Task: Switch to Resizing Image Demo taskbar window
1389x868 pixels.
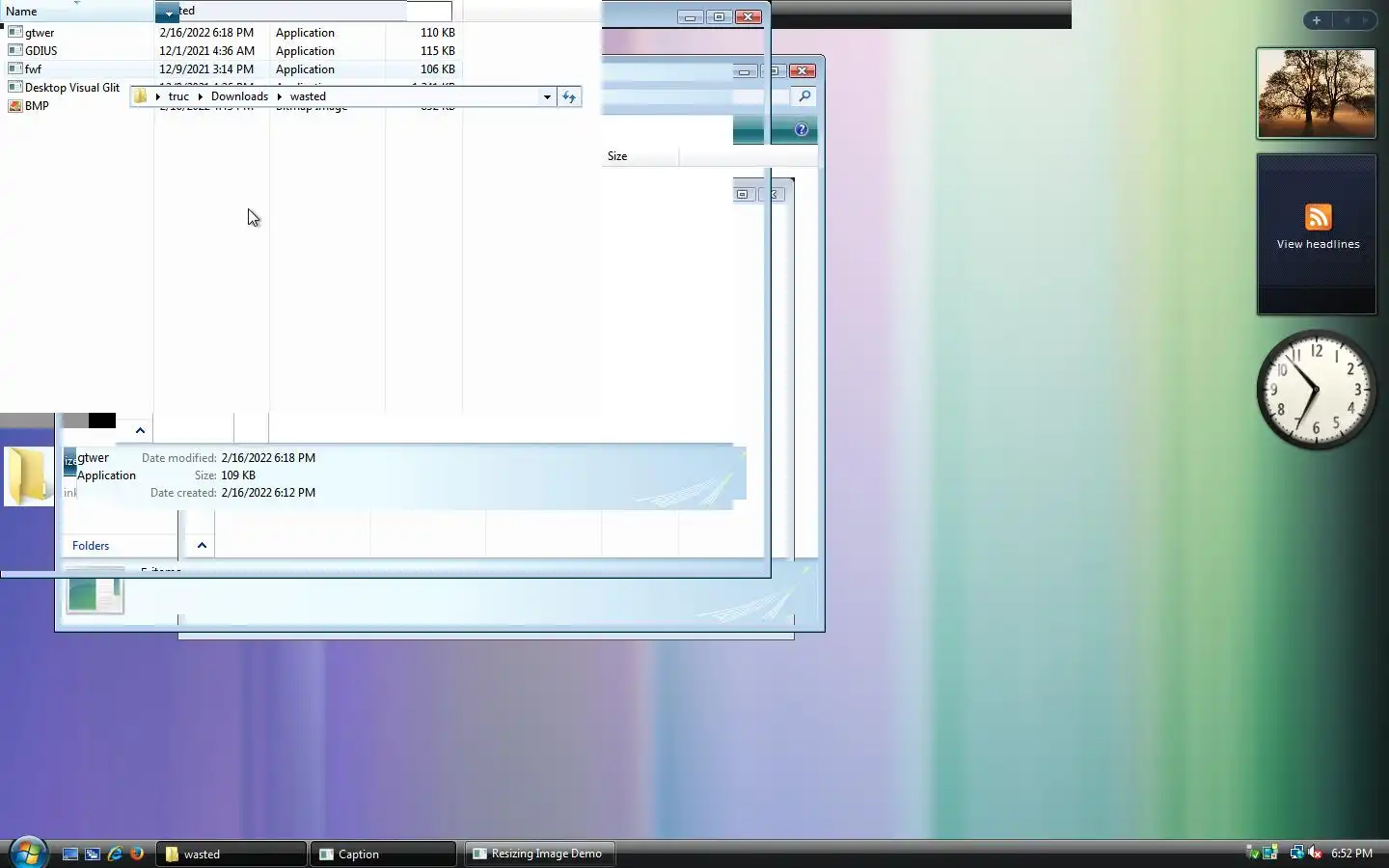Action: [538, 854]
